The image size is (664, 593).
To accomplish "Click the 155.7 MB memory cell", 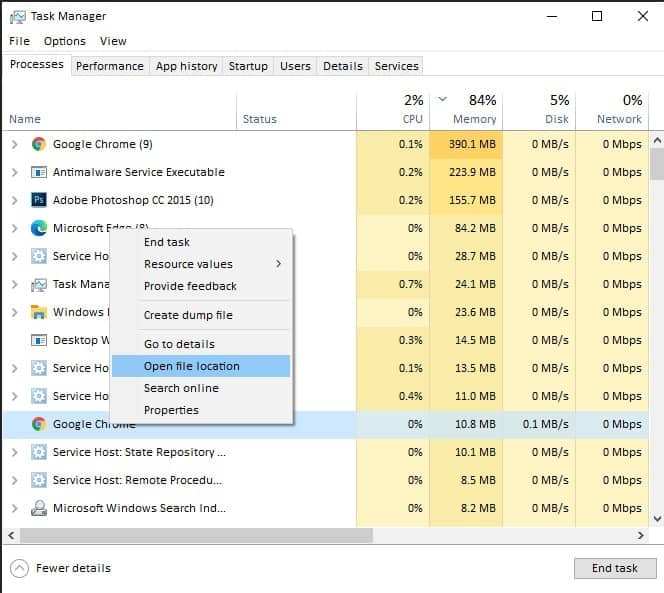I will pos(466,200).
